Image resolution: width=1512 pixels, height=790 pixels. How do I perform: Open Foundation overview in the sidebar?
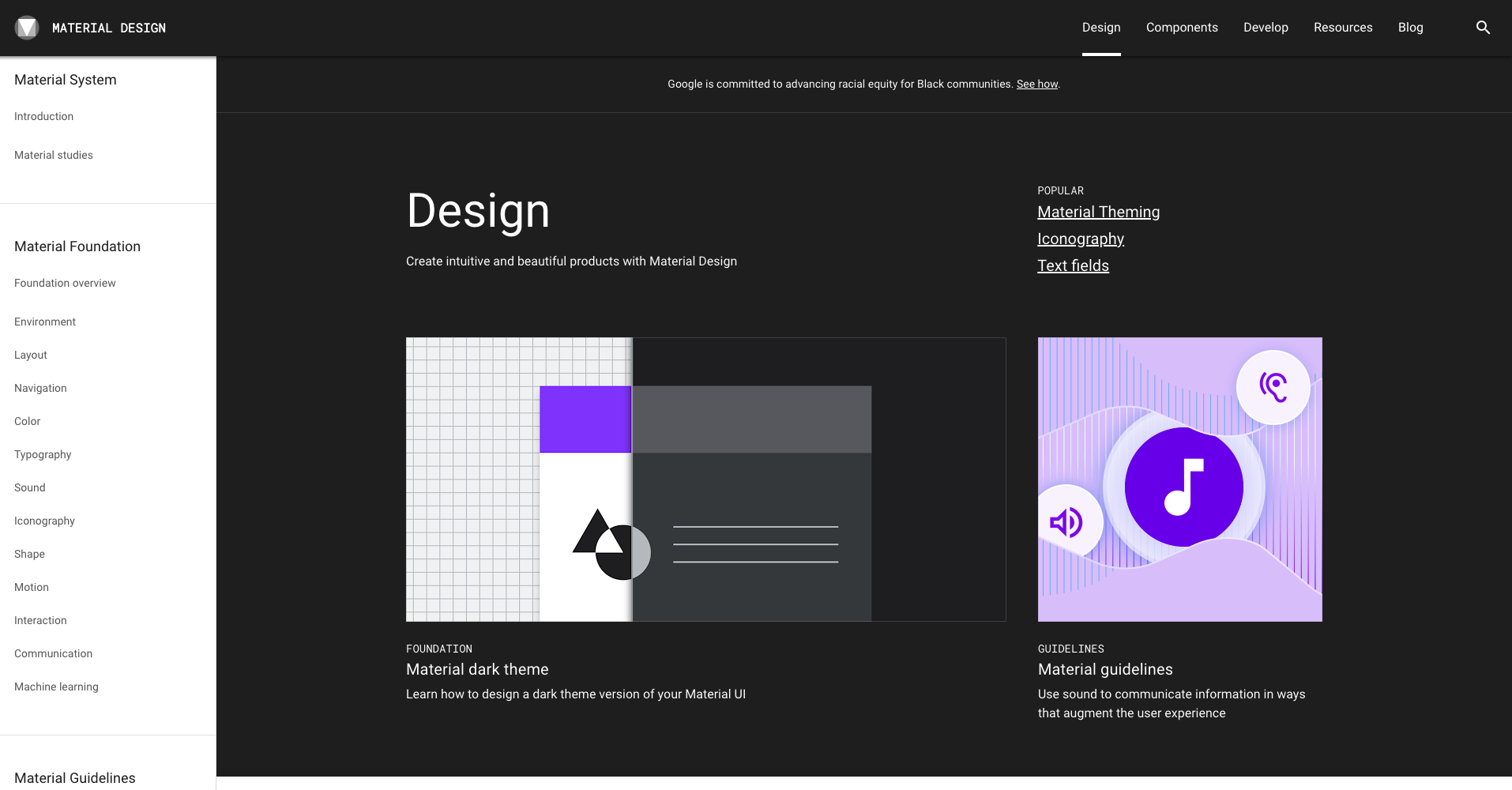click(x=65, y=283)
